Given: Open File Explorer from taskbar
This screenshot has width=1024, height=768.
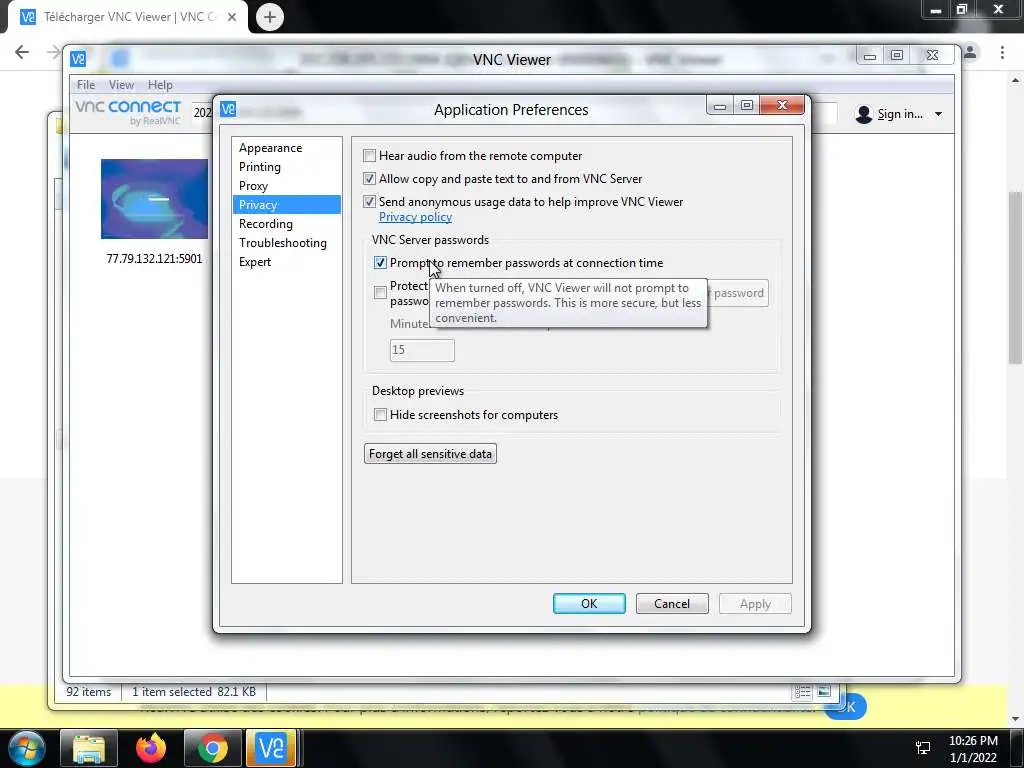Looking at the screenshot, I should (89, 748).
